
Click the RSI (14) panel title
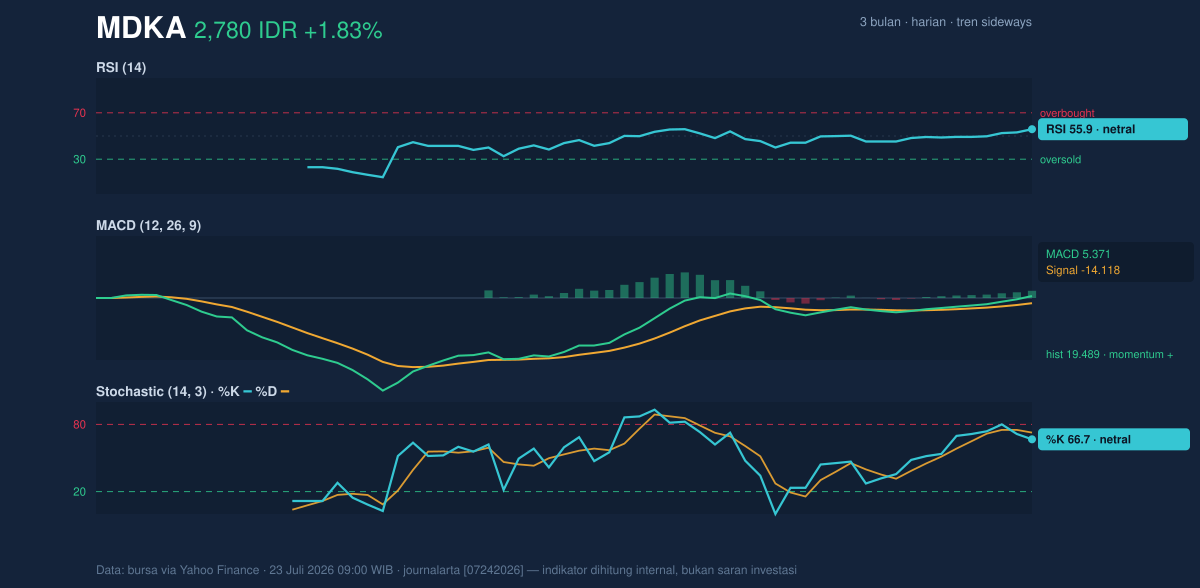[121, 67]
